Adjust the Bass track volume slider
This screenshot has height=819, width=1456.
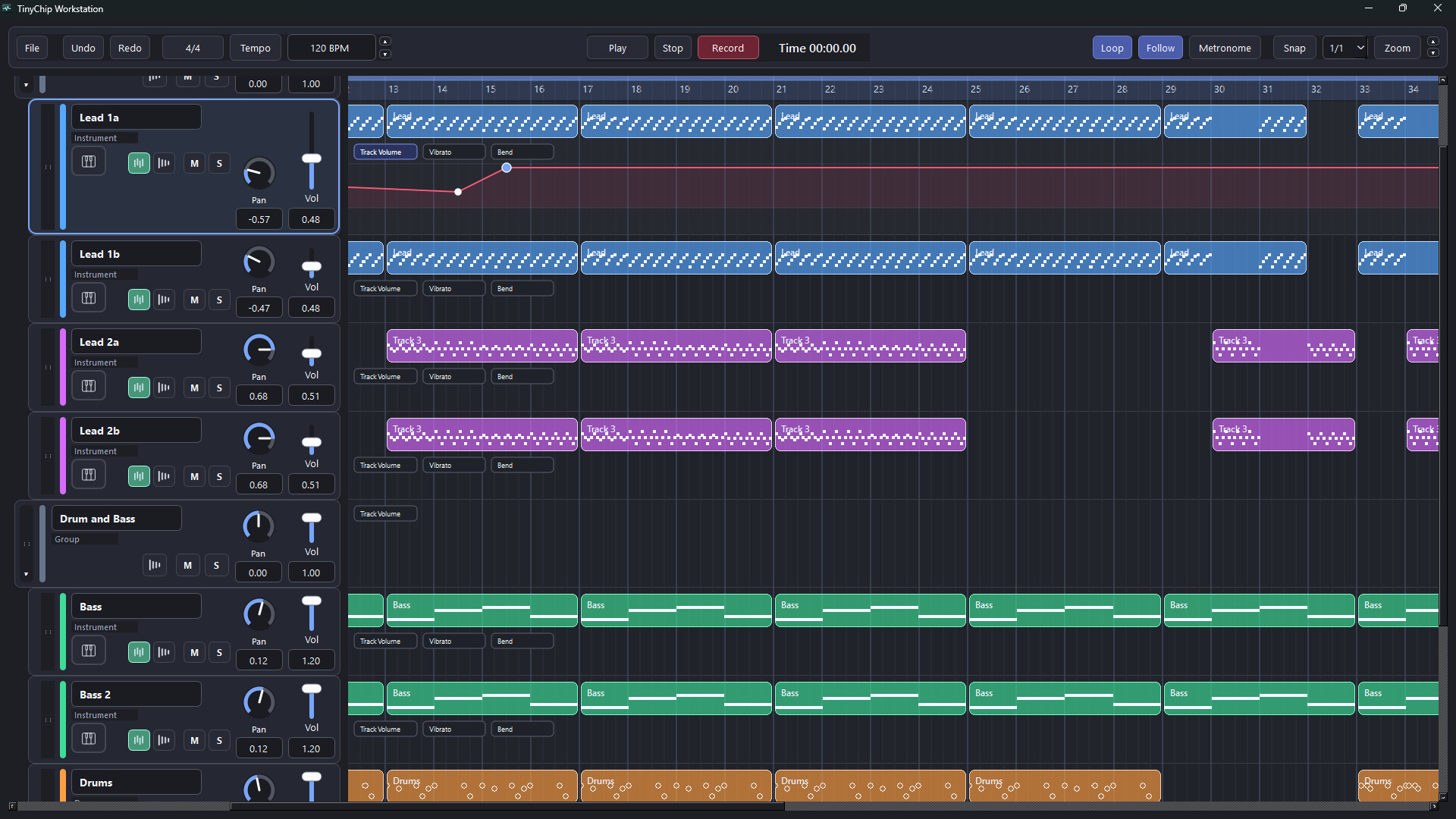[x=312, y=601]
